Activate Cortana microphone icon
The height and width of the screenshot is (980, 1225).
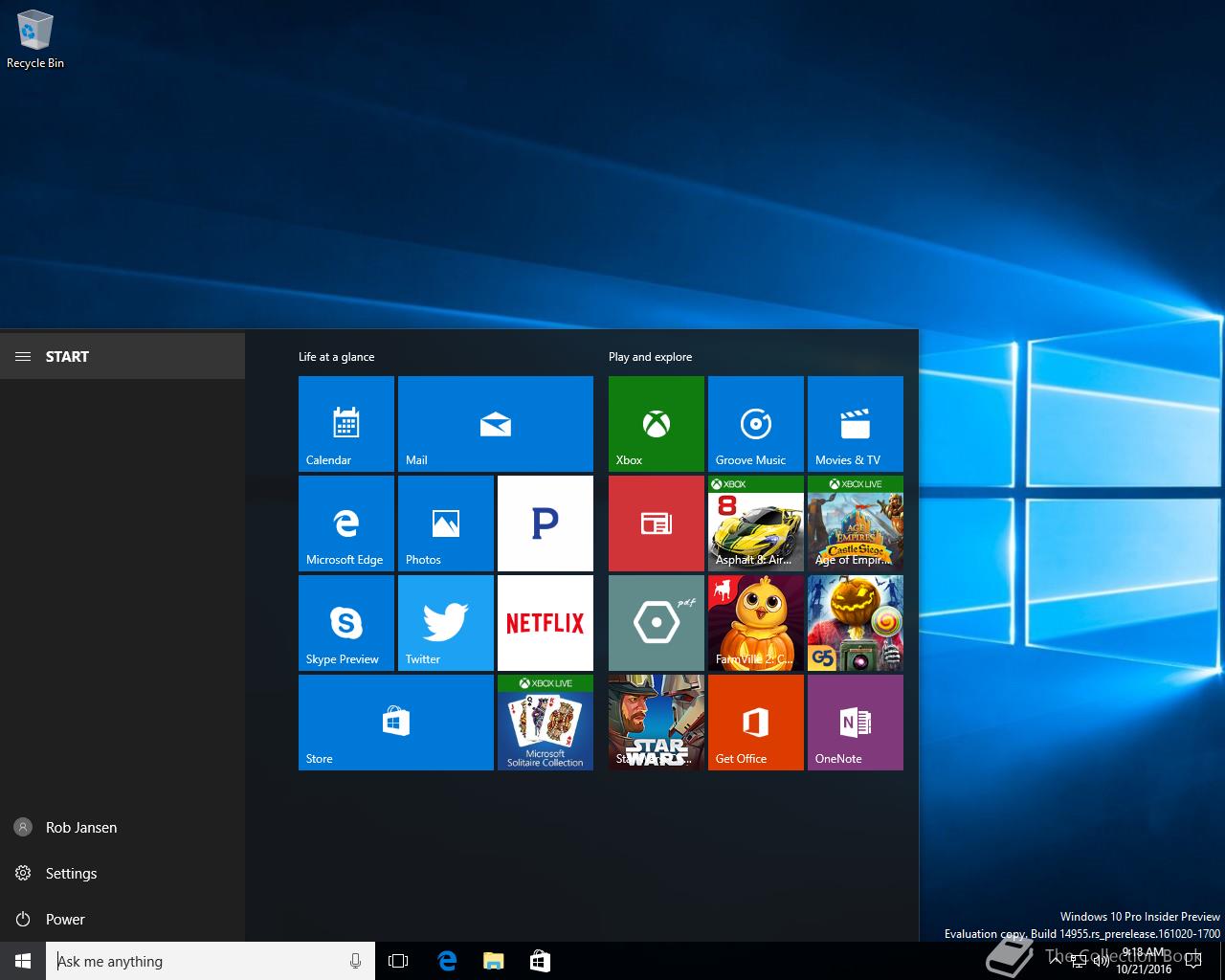coord(355,961)
